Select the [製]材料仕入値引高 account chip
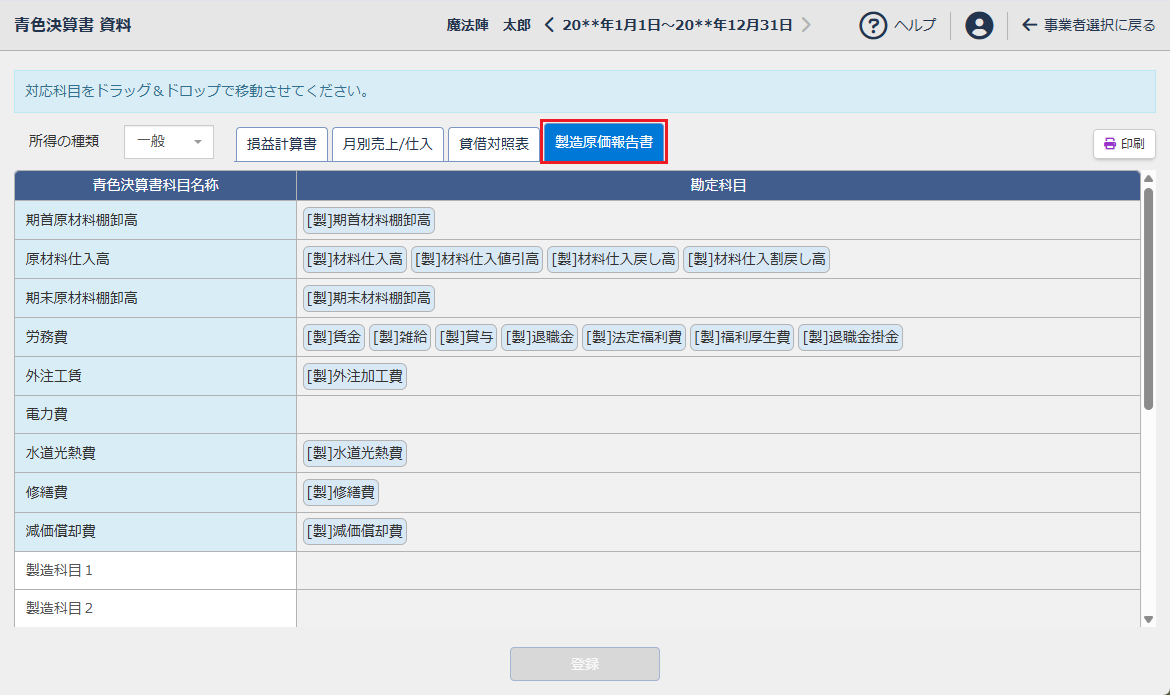 pyautogui.click(x=477, y=260)
